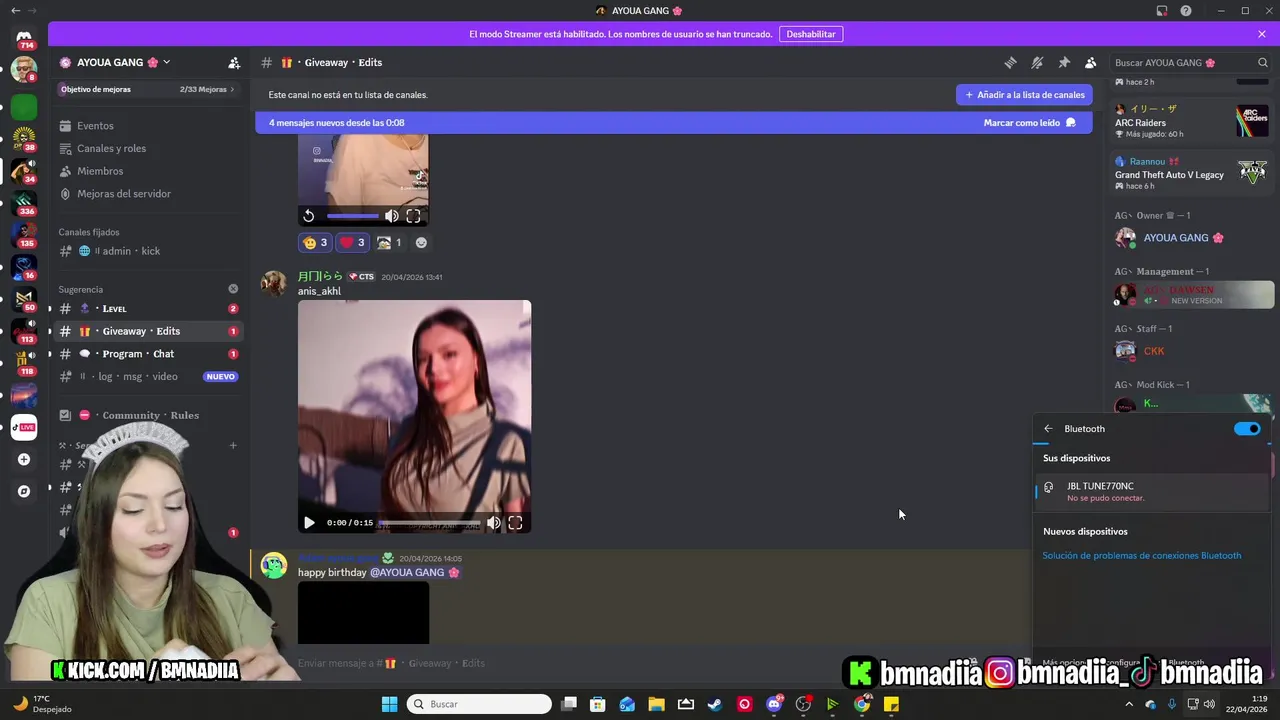Click search magnifier in Buscar AYOUA GANG box
The height and width of the screenshot is (720, 1280).
[1262, 62]
